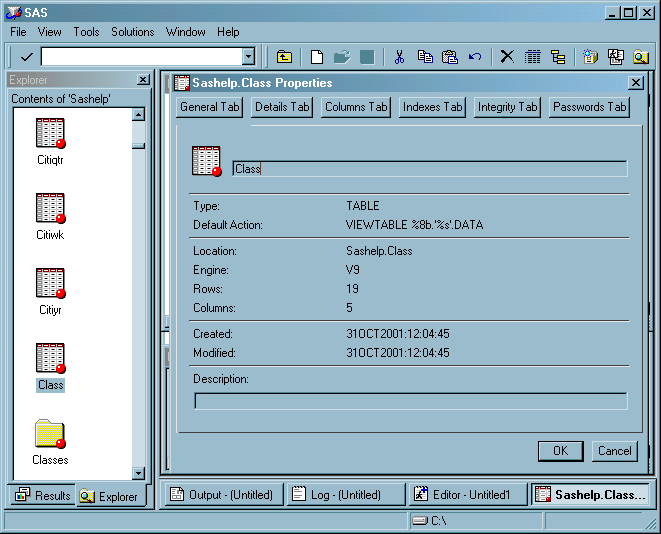Click the Cancel button
The width and height of the screenshot is (661, 534).
coord(615,451)
